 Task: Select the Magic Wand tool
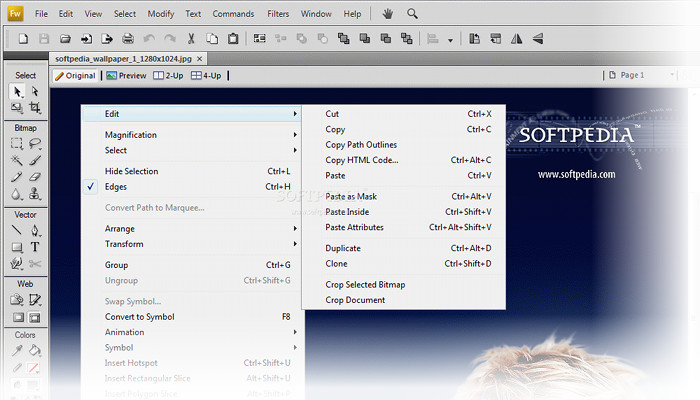17,160
